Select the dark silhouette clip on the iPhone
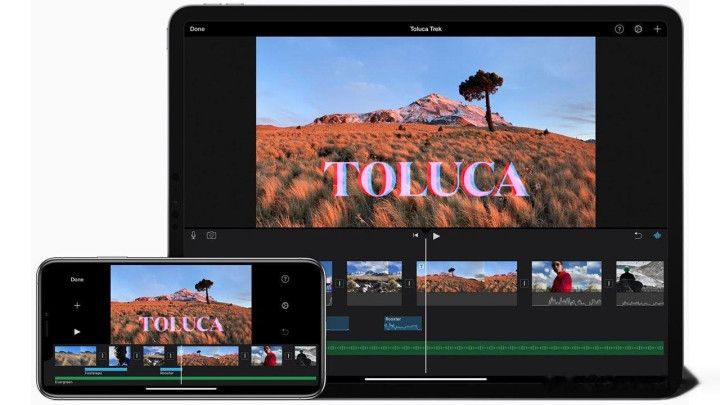Image resolution: width=720 pixels, height=405 pixels. point(119,356)
